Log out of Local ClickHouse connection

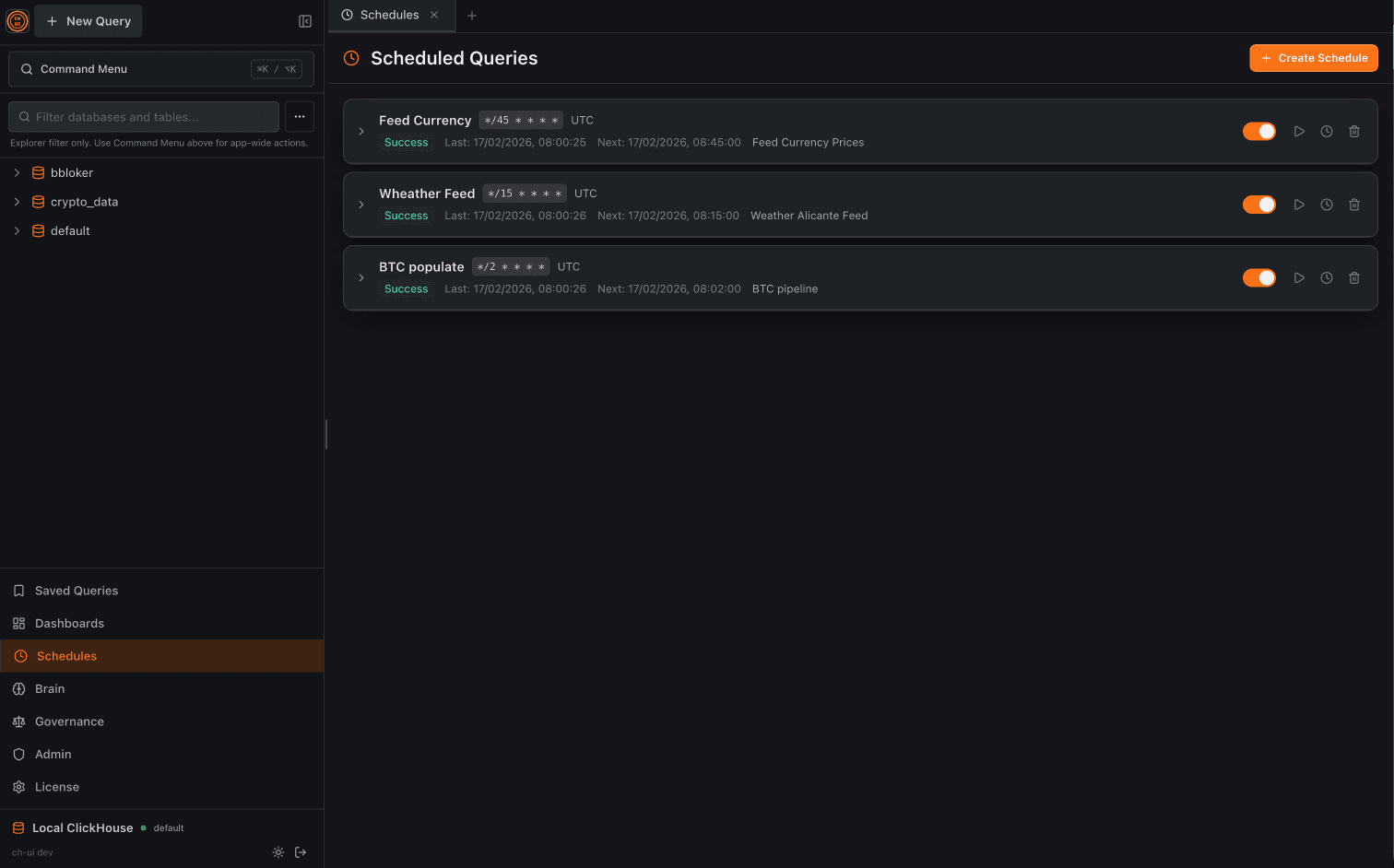coord(301,852)
